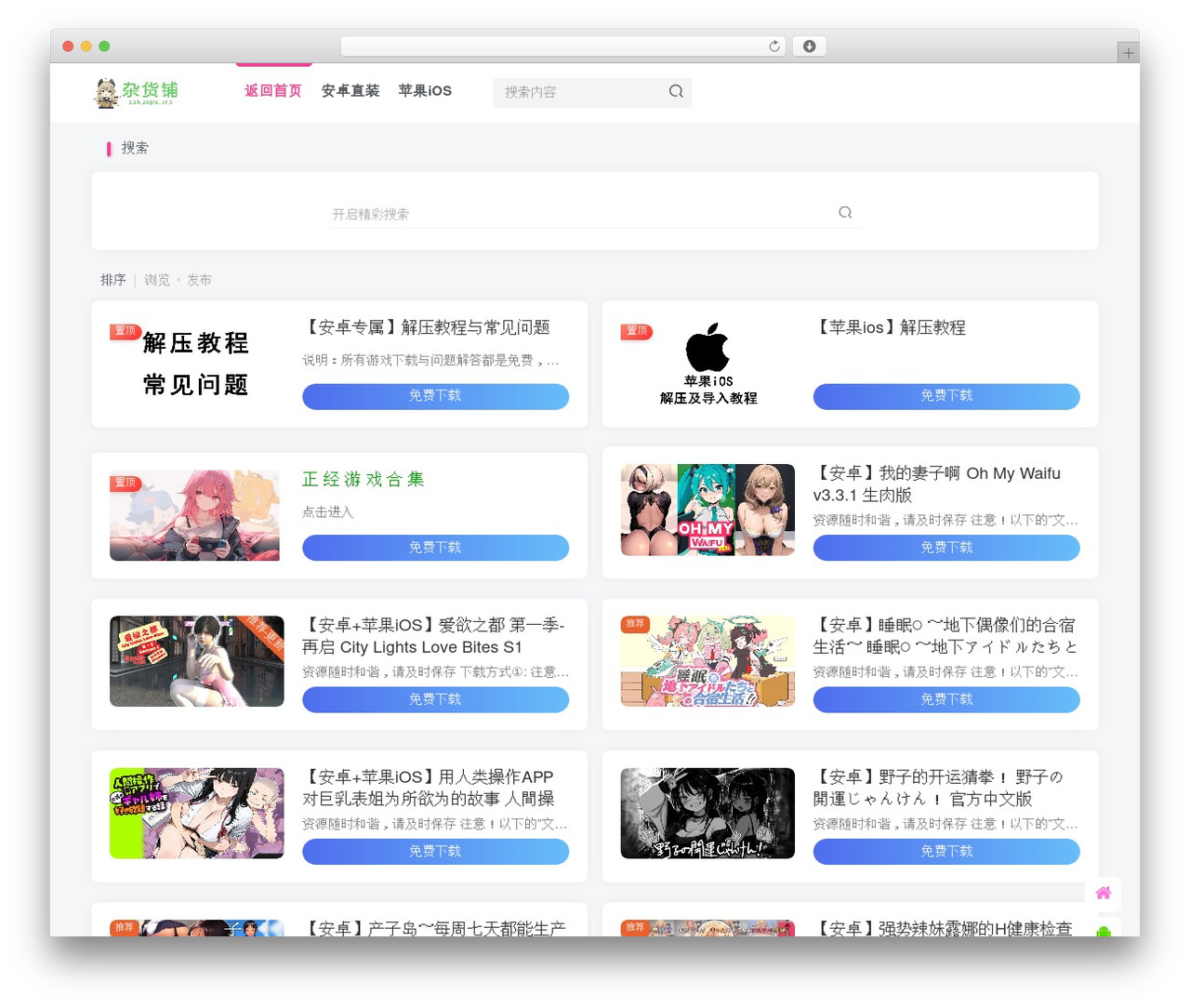
Task: Open the 正经游戏合集 title link
Action: click(x=363, y=480)
